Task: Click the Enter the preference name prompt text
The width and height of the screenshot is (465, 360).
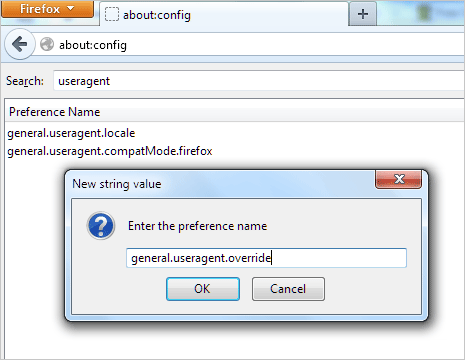Action: point(197,226)
